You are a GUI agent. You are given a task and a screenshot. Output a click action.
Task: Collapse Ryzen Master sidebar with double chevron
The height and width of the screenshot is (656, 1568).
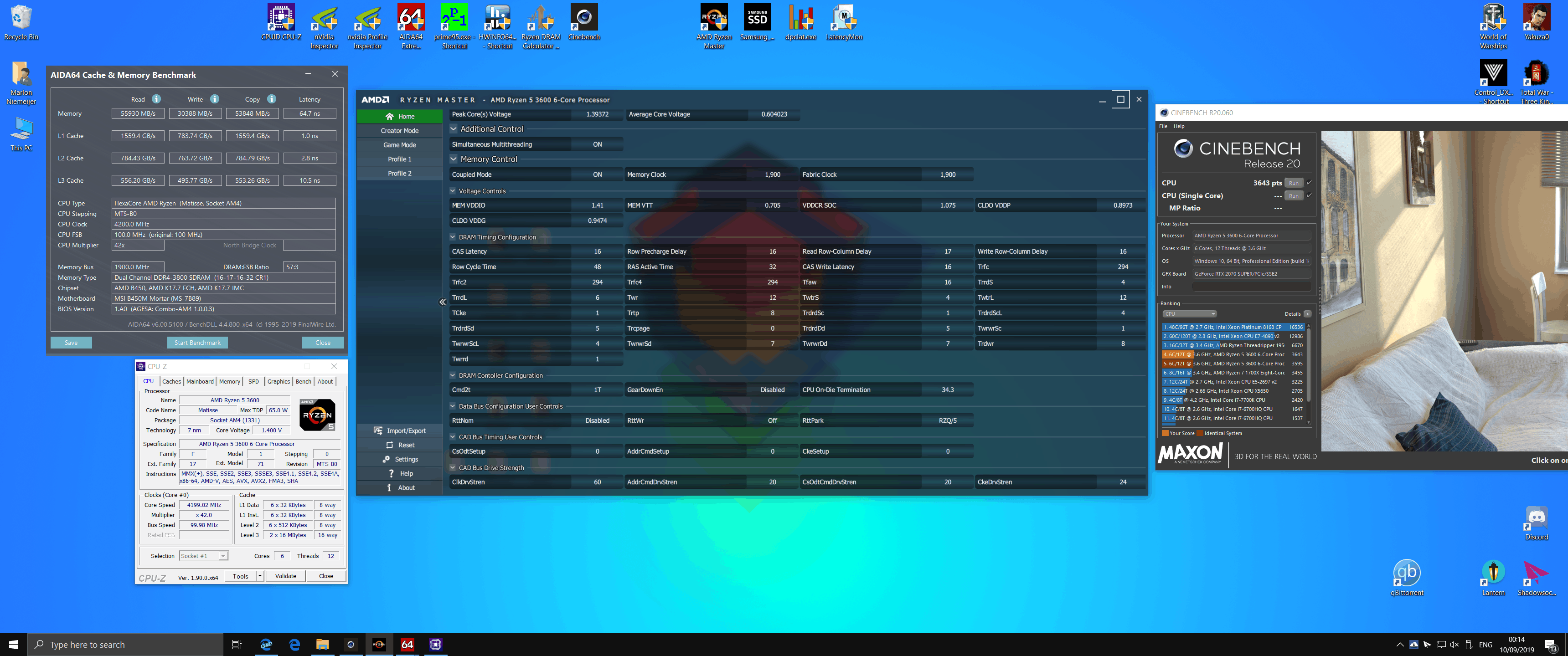[443, 302]
